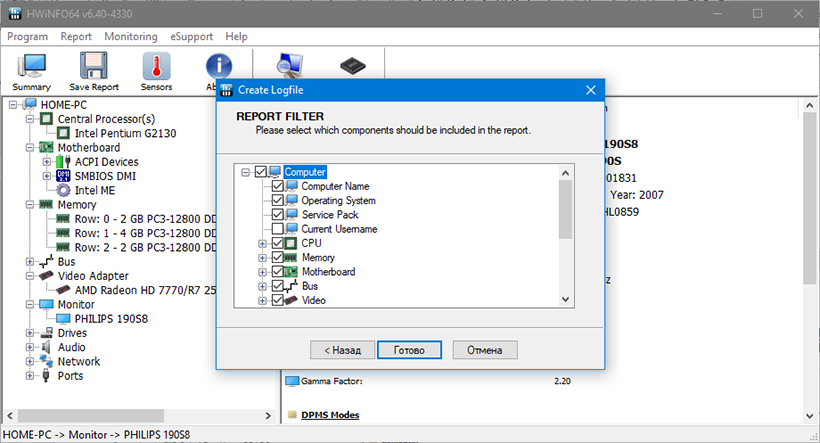The image size is (820, 443).
Task: Click the Отмена cancel button
Action: tap(485, 350)
